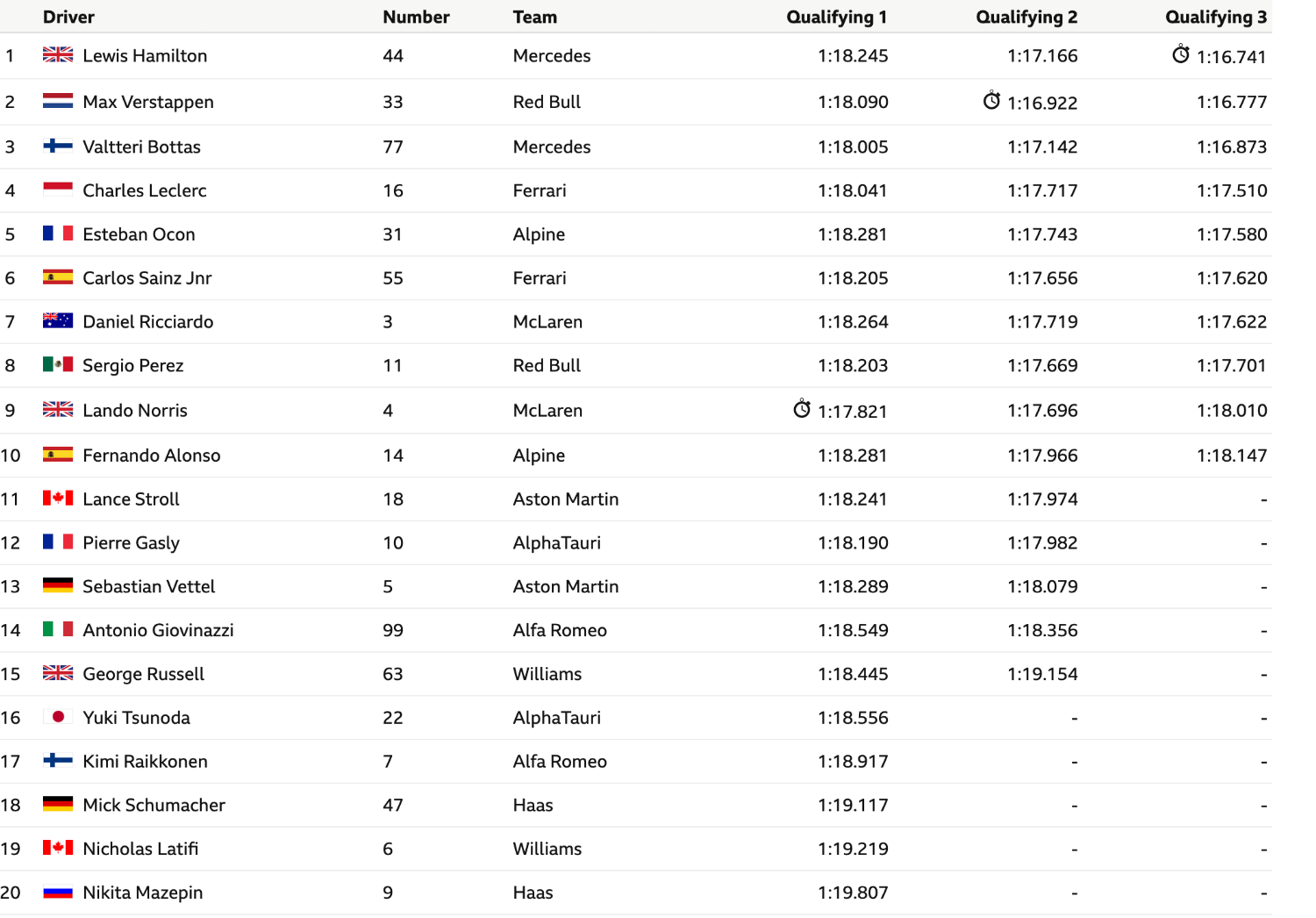Screen dimensions: 1316x918
Task: Click the Mexican flag next to Sergio Perez
Action: (58, 364)
